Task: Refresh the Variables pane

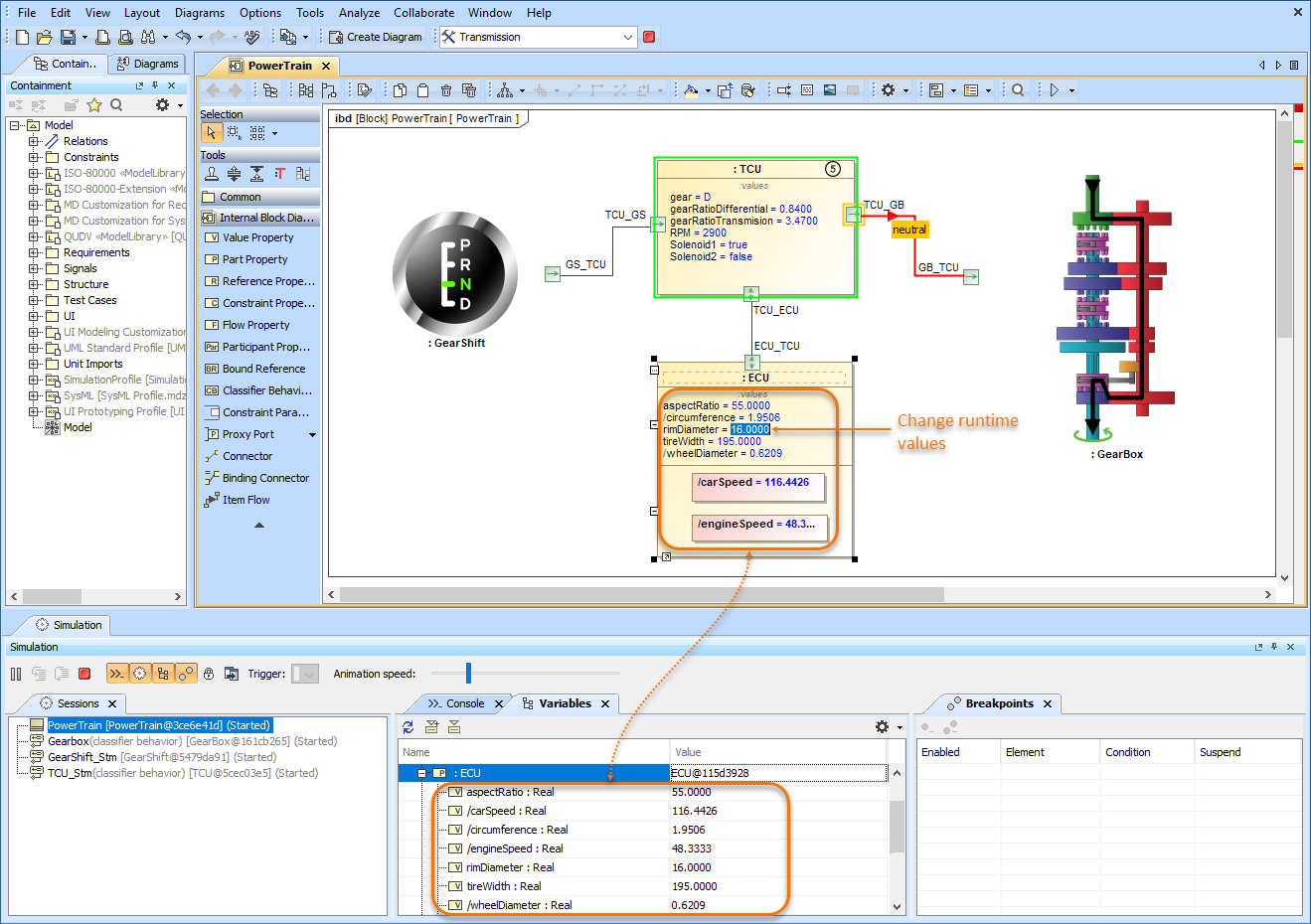Action: coord(409,727)
